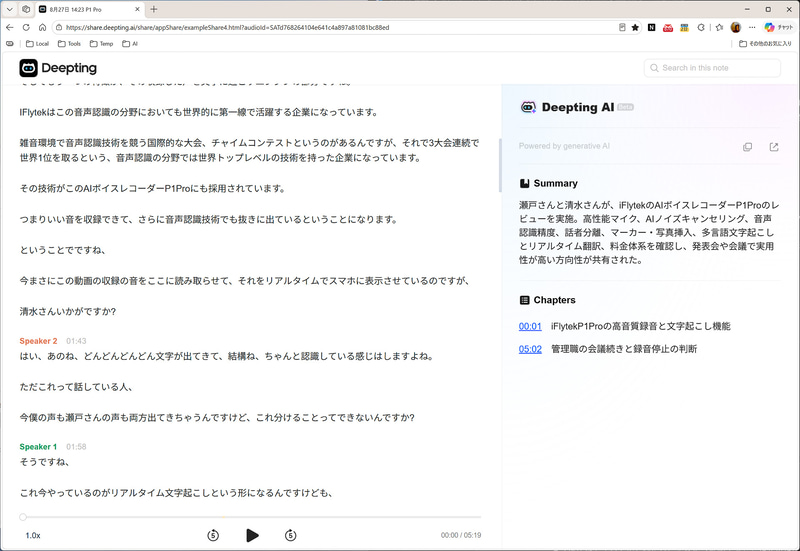Open the browser extensions refresh-shaped icon

(x=701, y=28)
